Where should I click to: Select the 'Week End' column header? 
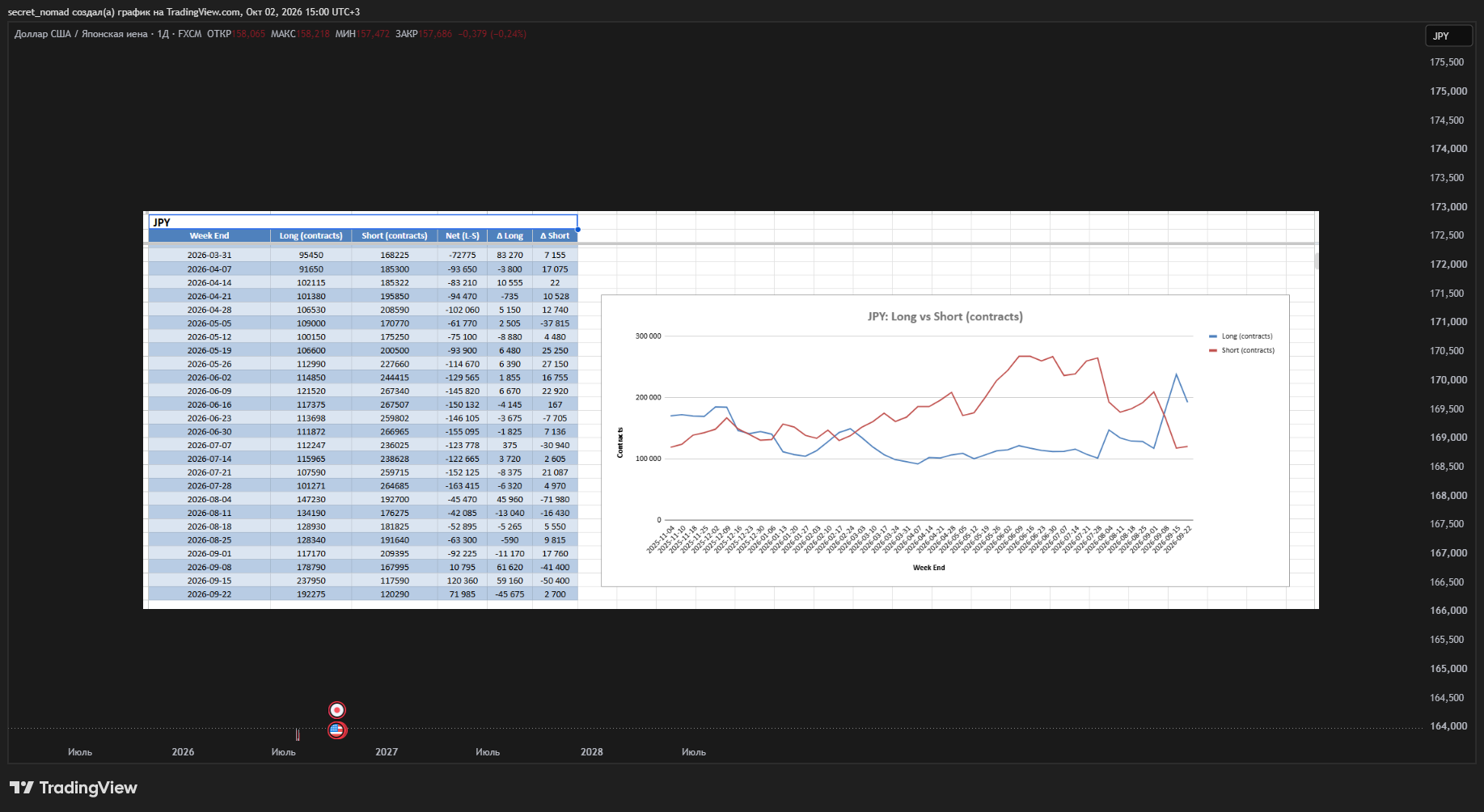(x=209, y=236)
